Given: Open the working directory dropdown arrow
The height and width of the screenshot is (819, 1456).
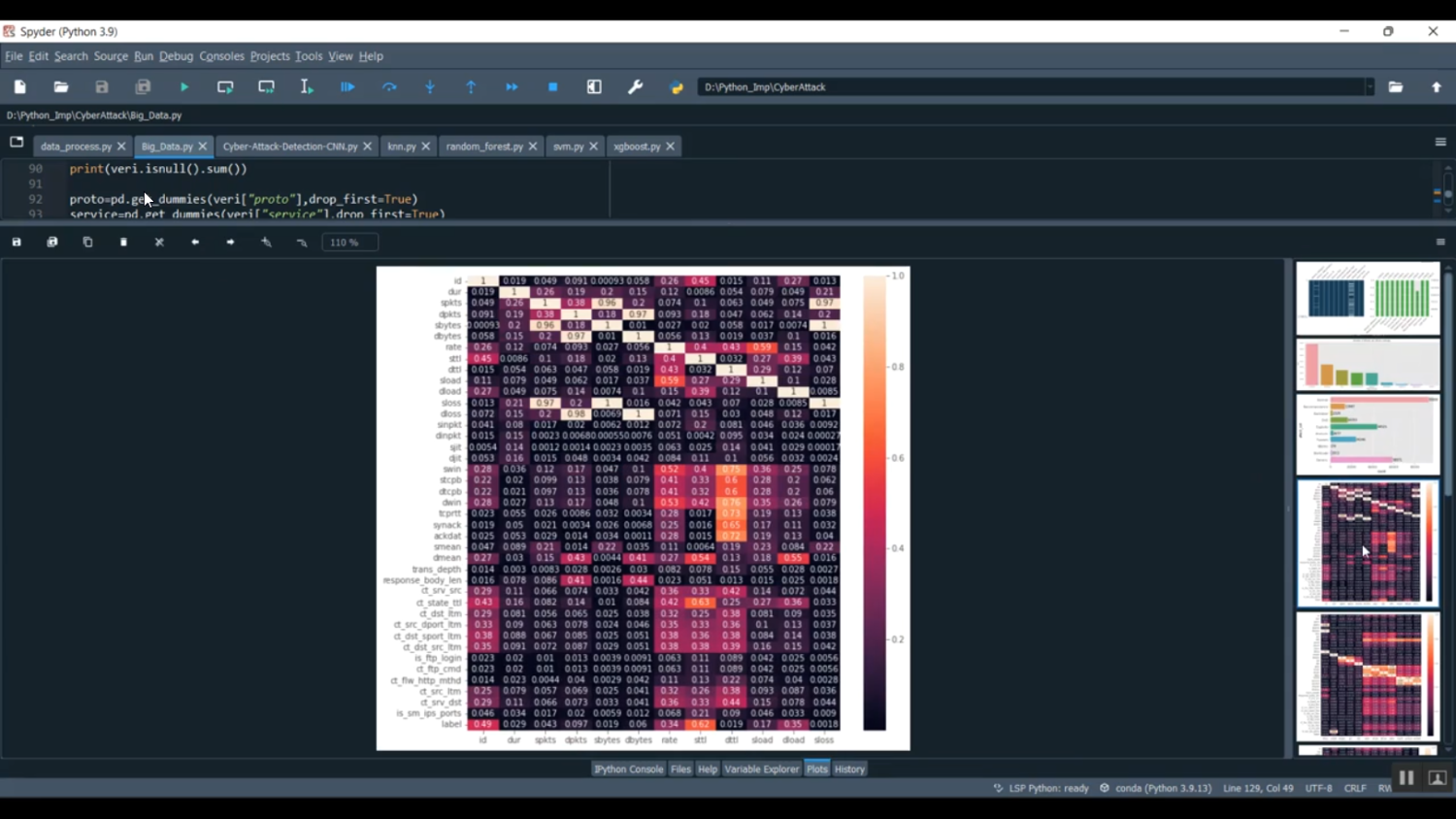Looking at the screenshot, I should coord(1371,86).
